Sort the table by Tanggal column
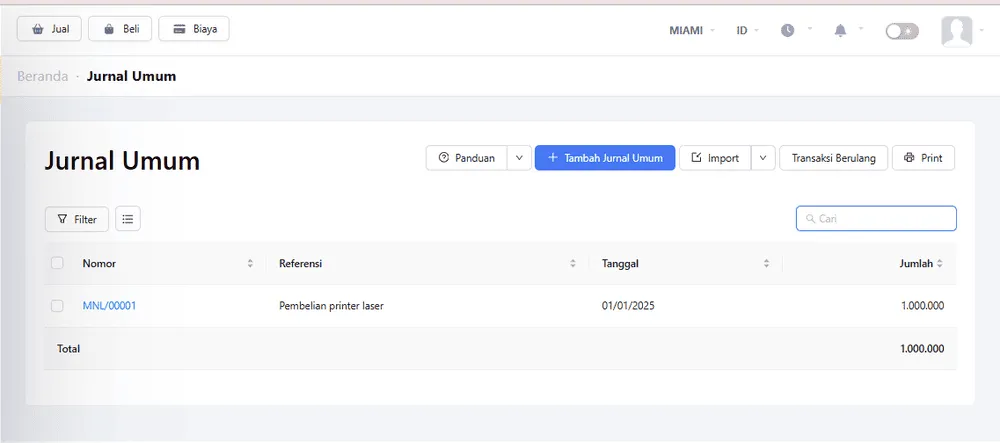 [x=766, y=264]
